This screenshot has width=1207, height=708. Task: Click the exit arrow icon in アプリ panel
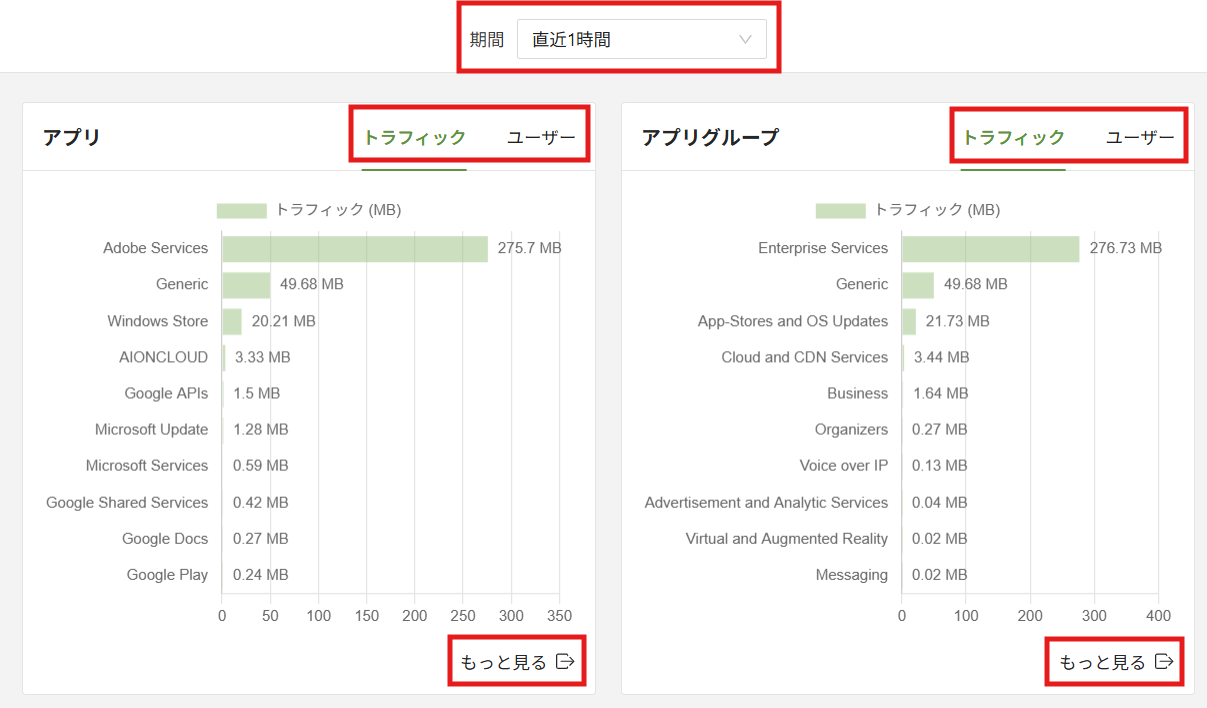point(565,661)
